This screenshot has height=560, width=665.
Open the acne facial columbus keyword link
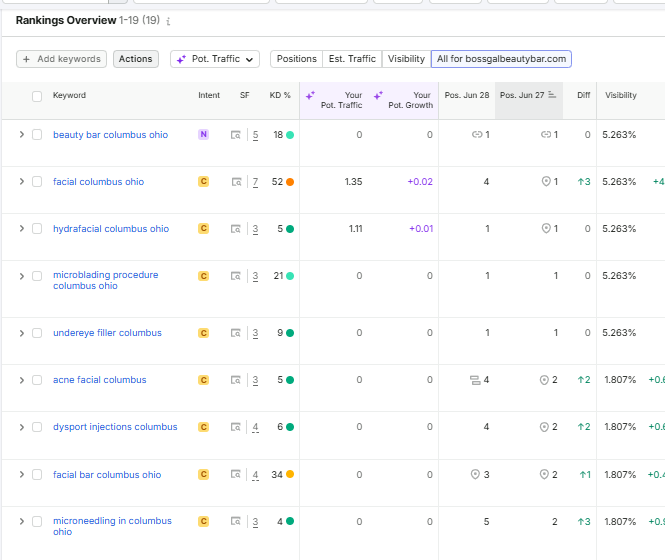100,380
